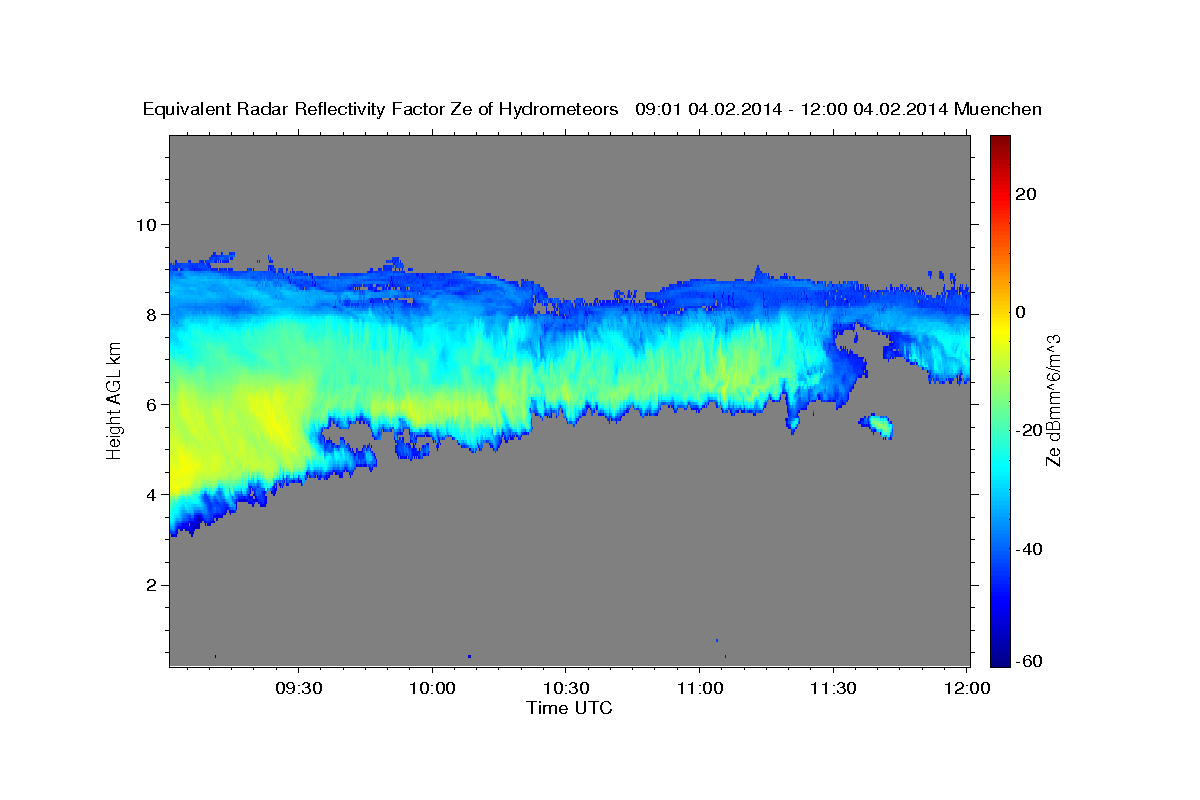Image resolution: width=1200 pixels, height=800 pixels.
Task: Click the station name 'Muenchen' in the title
Action: coord(999,109)
